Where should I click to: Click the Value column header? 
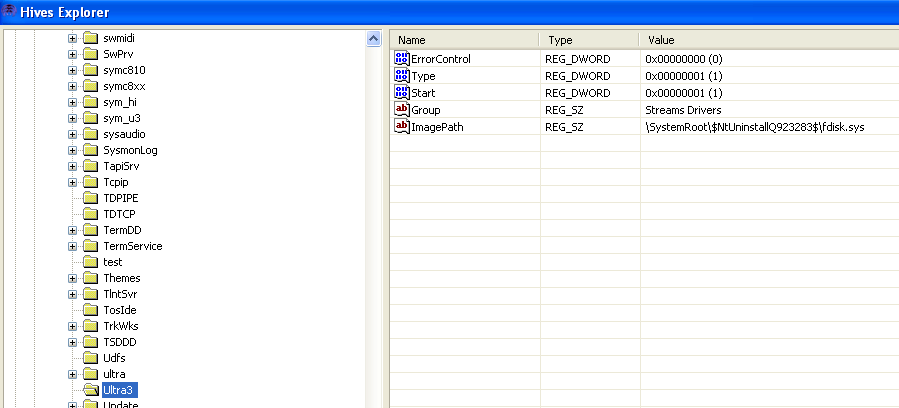[765, 40]
